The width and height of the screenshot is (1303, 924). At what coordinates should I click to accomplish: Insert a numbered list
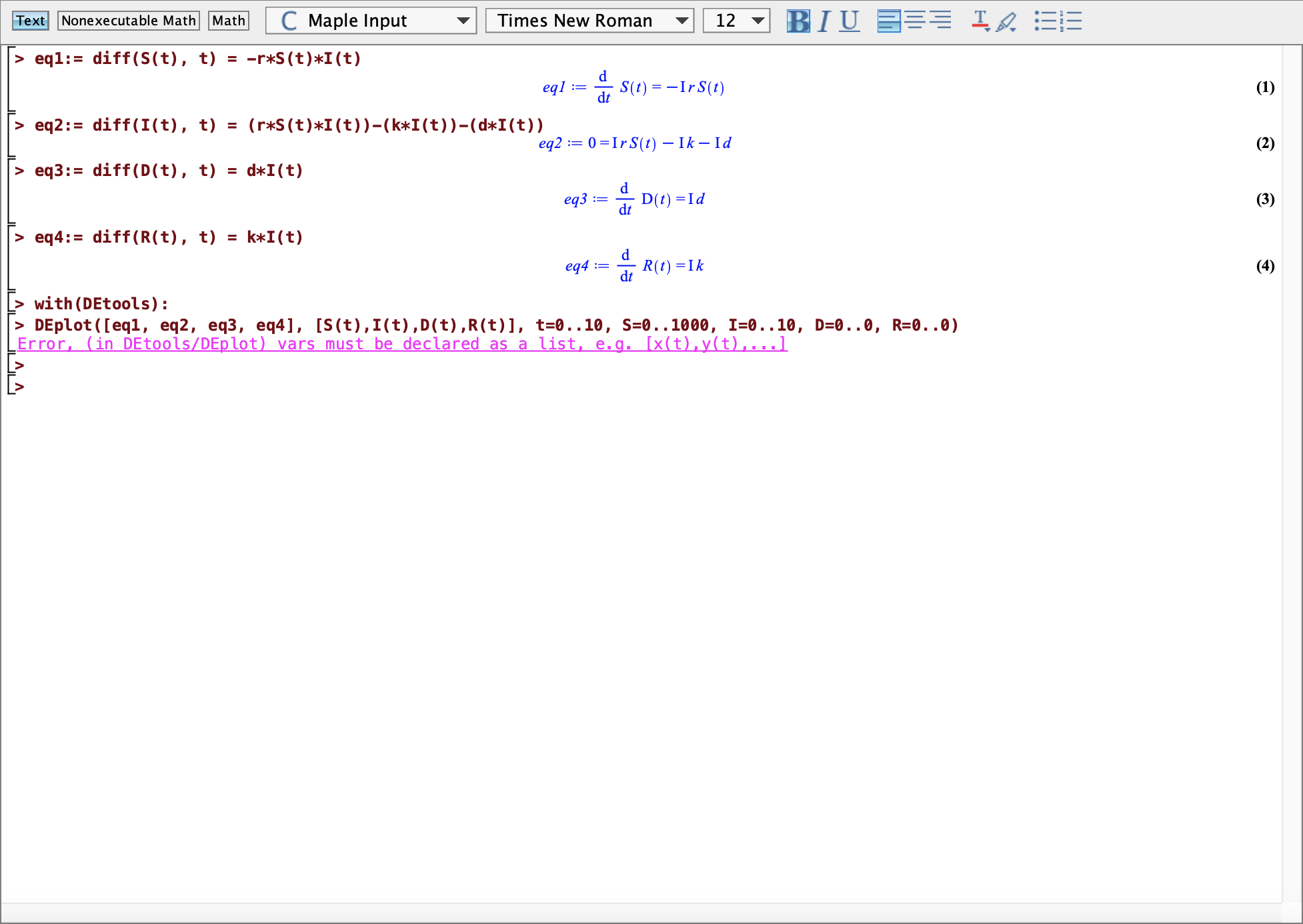[x=1070, y=21]
